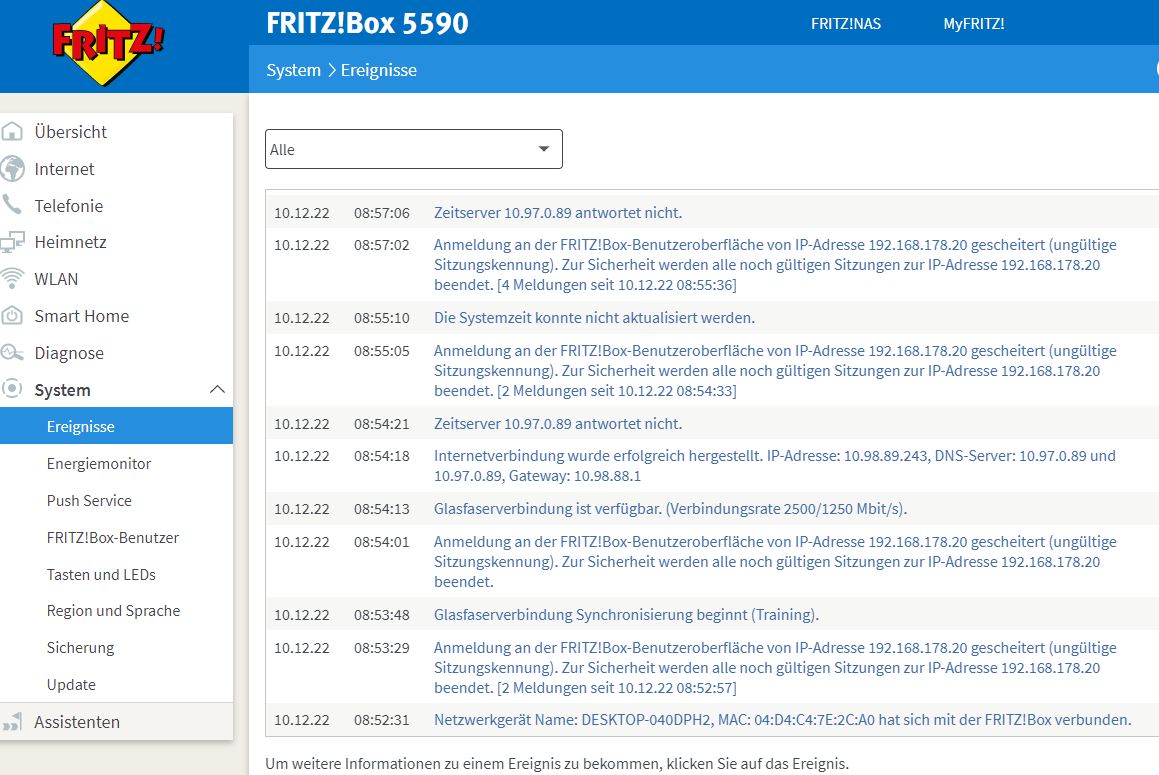Click the FRITZ!Box 5590 title

(x=367, y=23)
